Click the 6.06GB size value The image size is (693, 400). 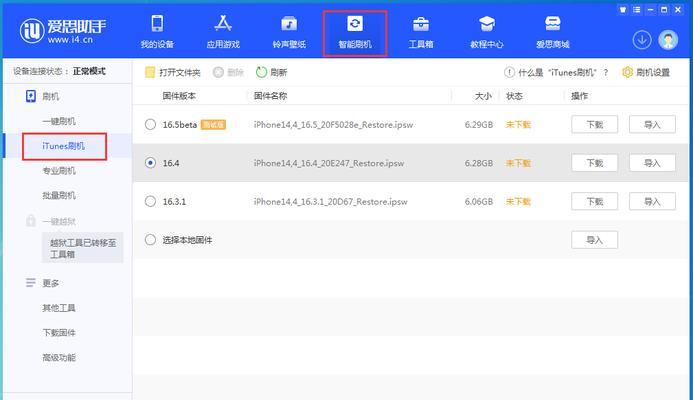tap(479, 202)
